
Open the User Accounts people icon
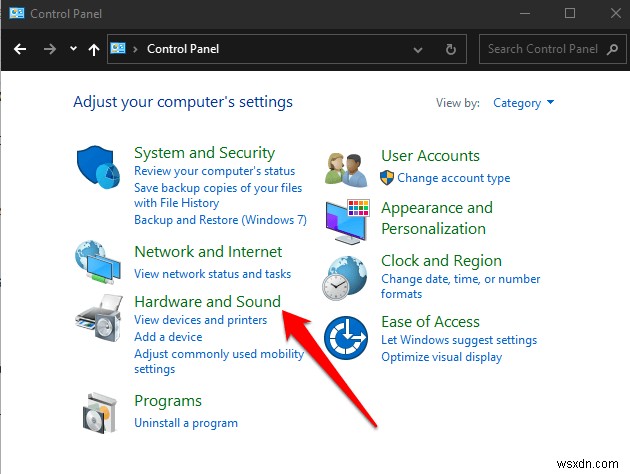[346, 170]
